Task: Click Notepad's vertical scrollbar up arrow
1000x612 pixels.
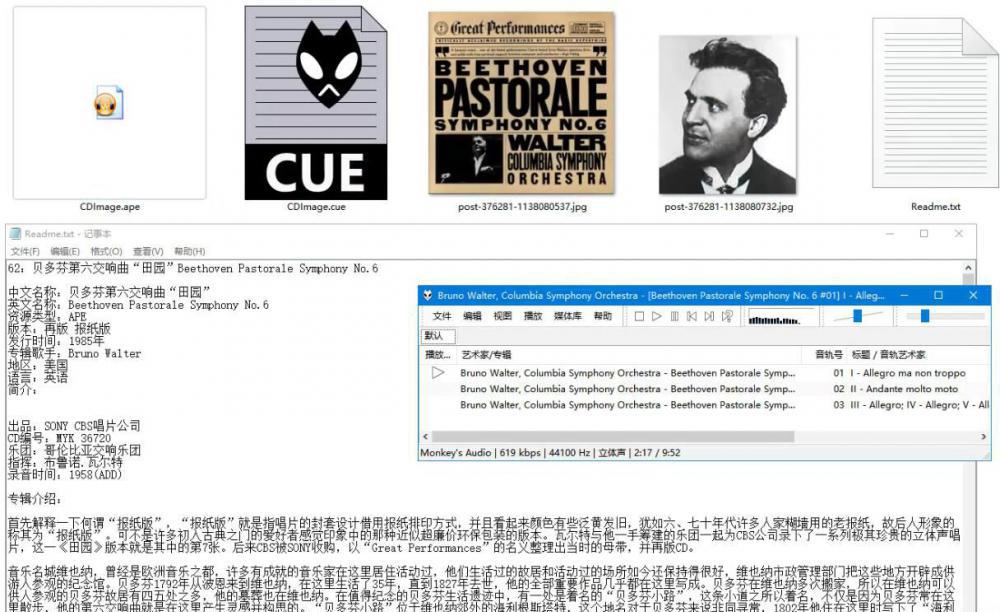Action: 968,268
